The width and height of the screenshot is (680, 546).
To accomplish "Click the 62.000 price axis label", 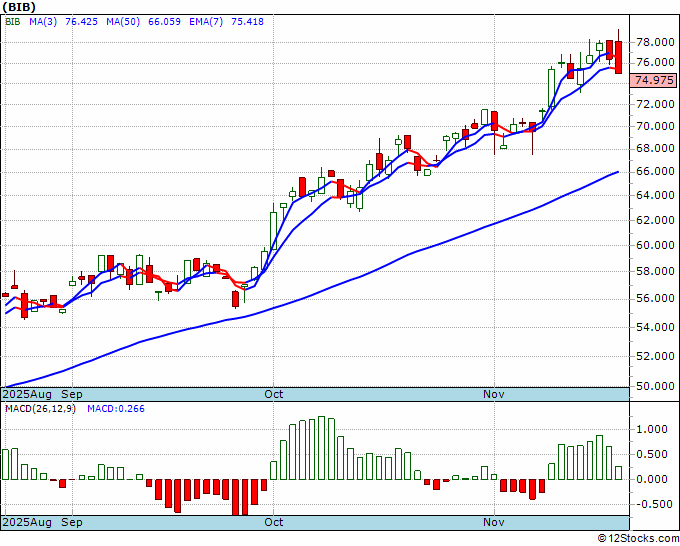I will click(655, 220).
